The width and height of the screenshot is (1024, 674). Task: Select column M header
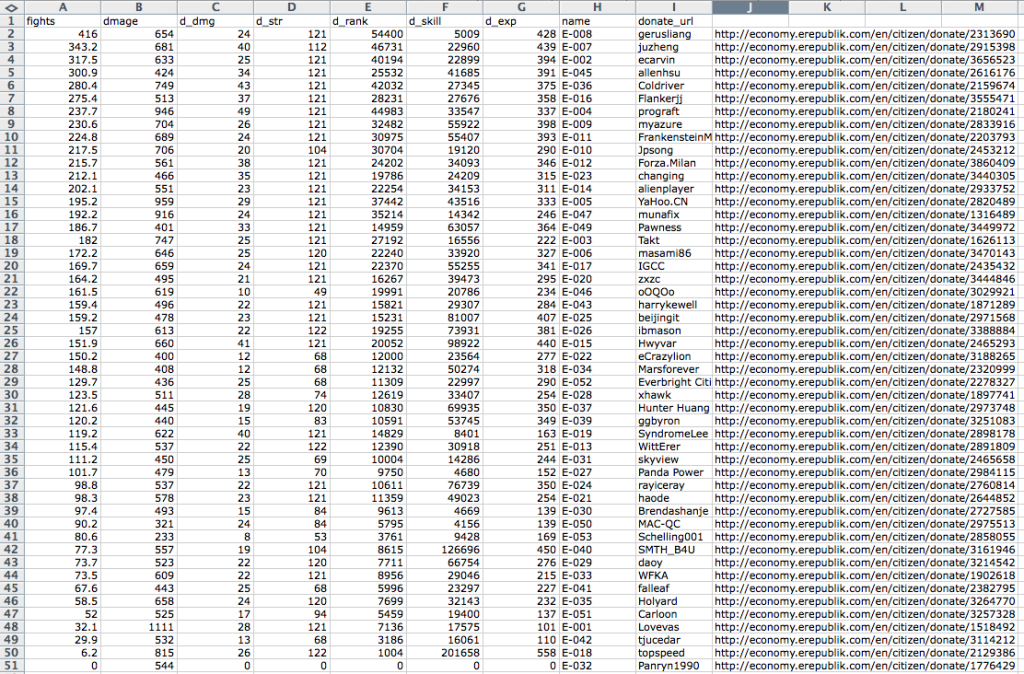tap(977, 6)
